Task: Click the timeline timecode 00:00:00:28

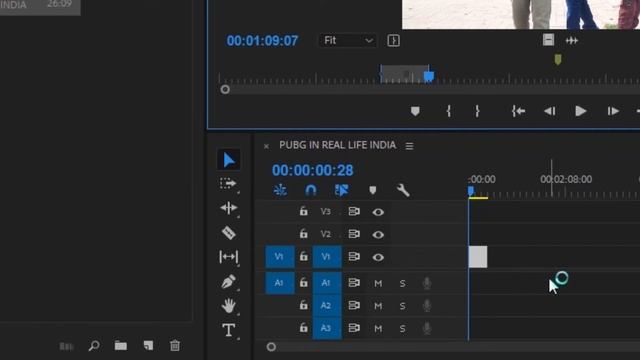Action: (313, 170)
